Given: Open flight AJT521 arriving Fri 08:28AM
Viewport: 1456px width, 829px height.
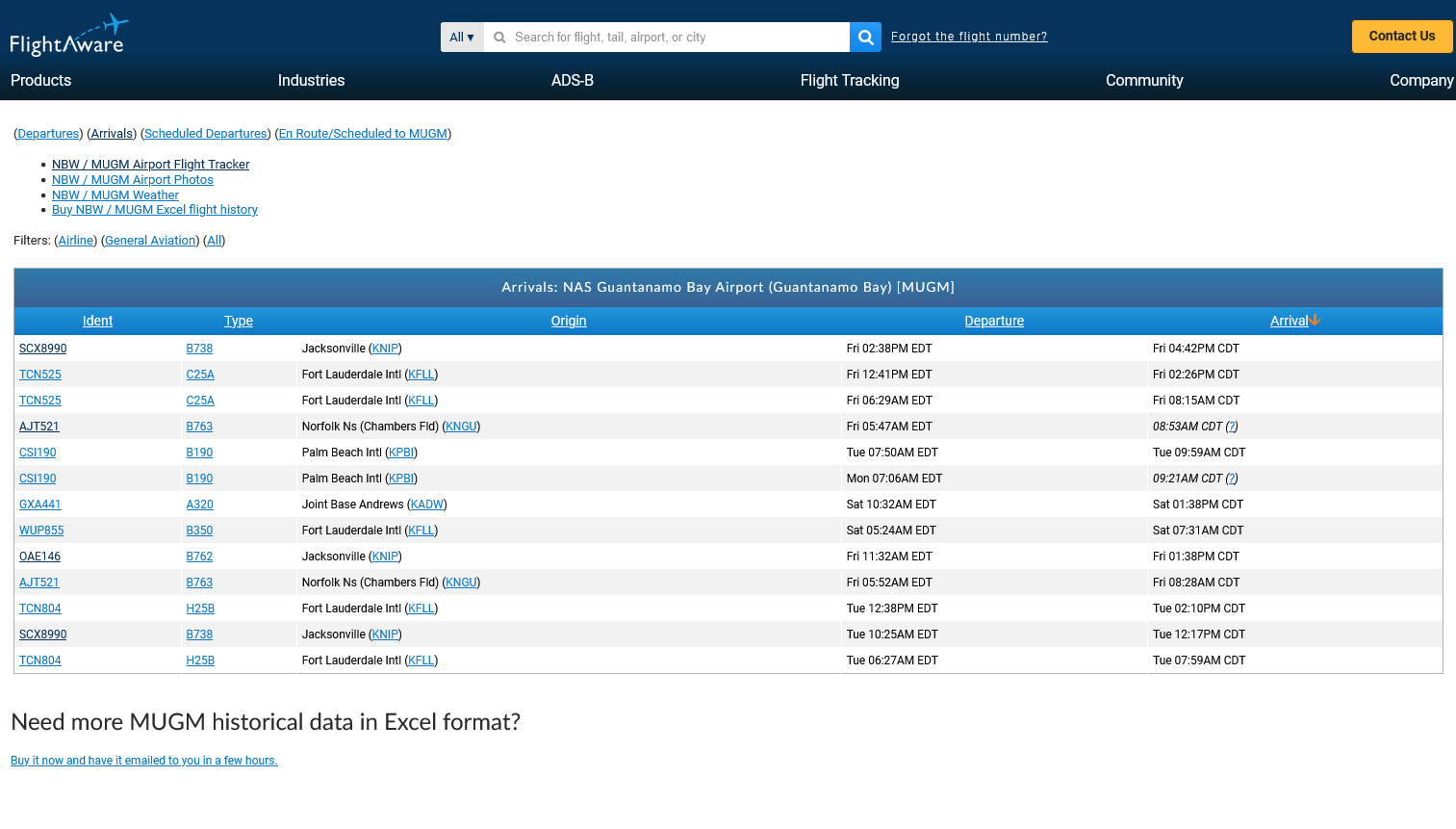Looking at the screenshot, I should coord(39,583).
